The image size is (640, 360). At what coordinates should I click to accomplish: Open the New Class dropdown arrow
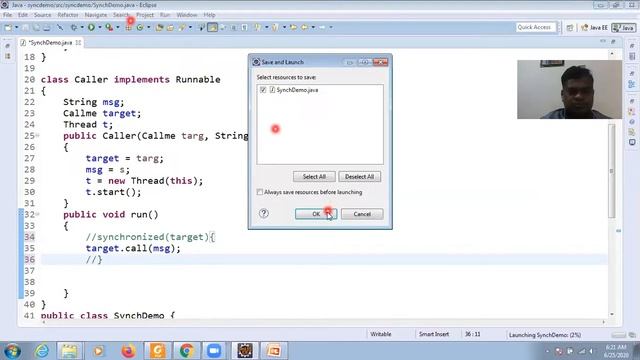tap(149, 27)
